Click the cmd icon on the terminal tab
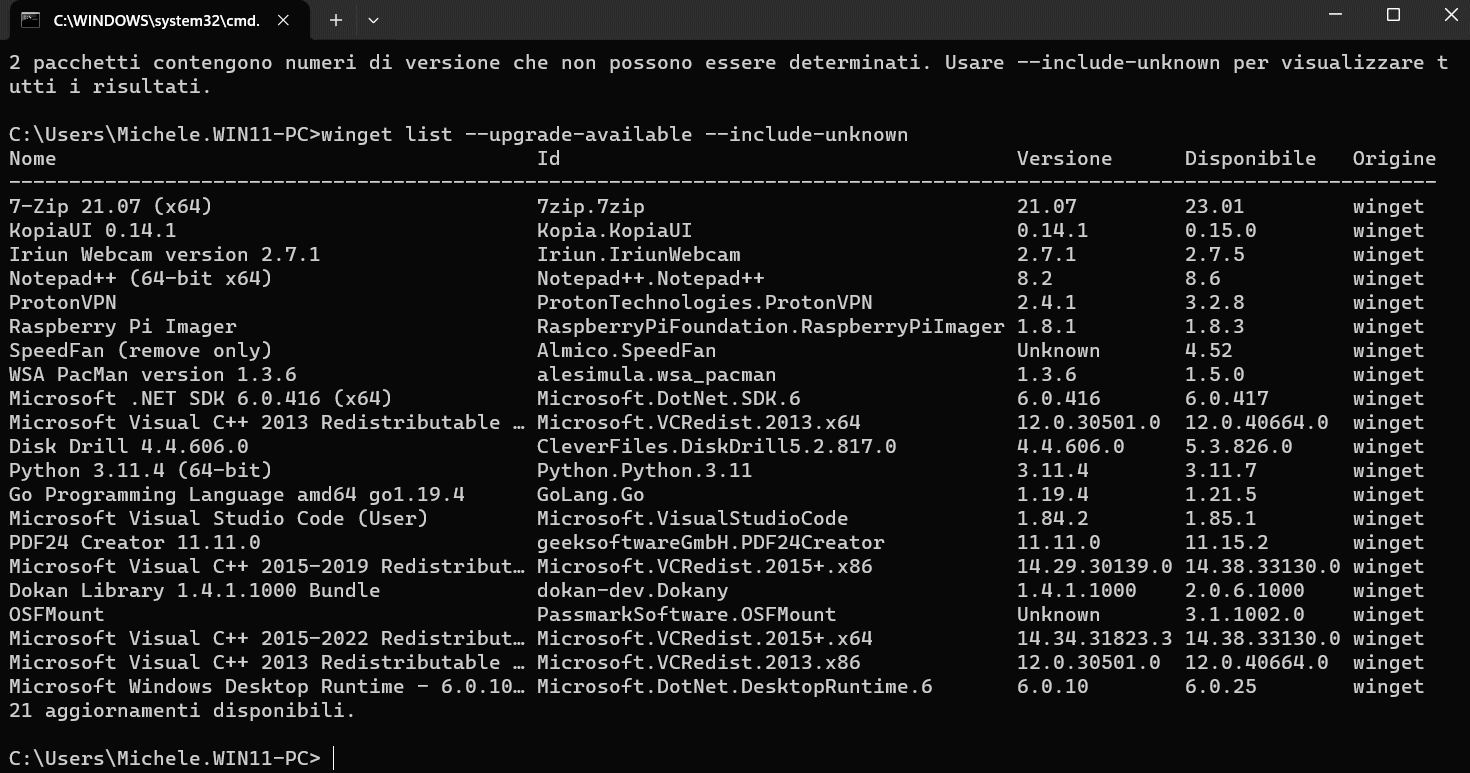The height and width of the screenshot is (773, 1470). (x=31, y=19)
